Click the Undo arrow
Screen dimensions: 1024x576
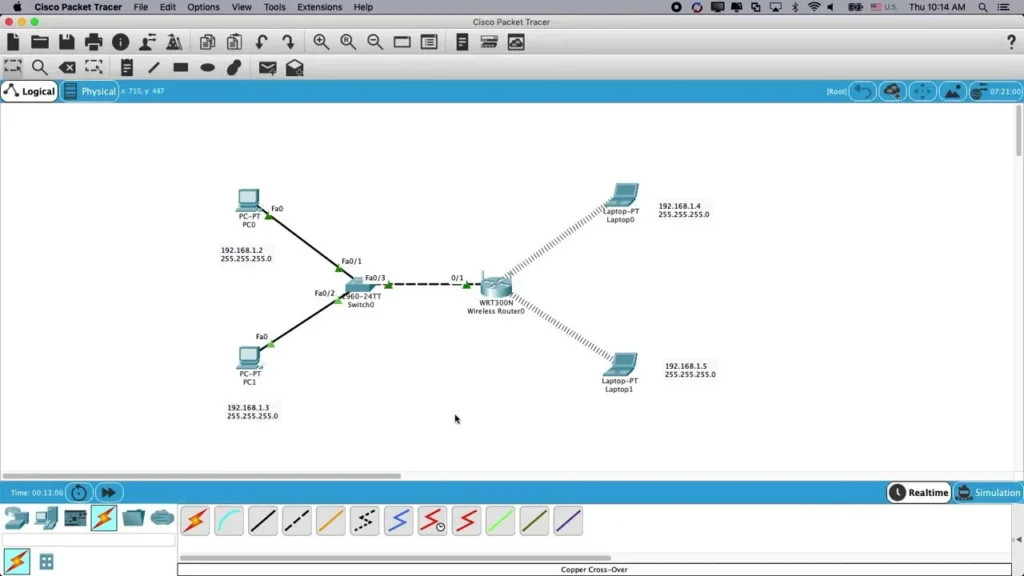point(260,42)
